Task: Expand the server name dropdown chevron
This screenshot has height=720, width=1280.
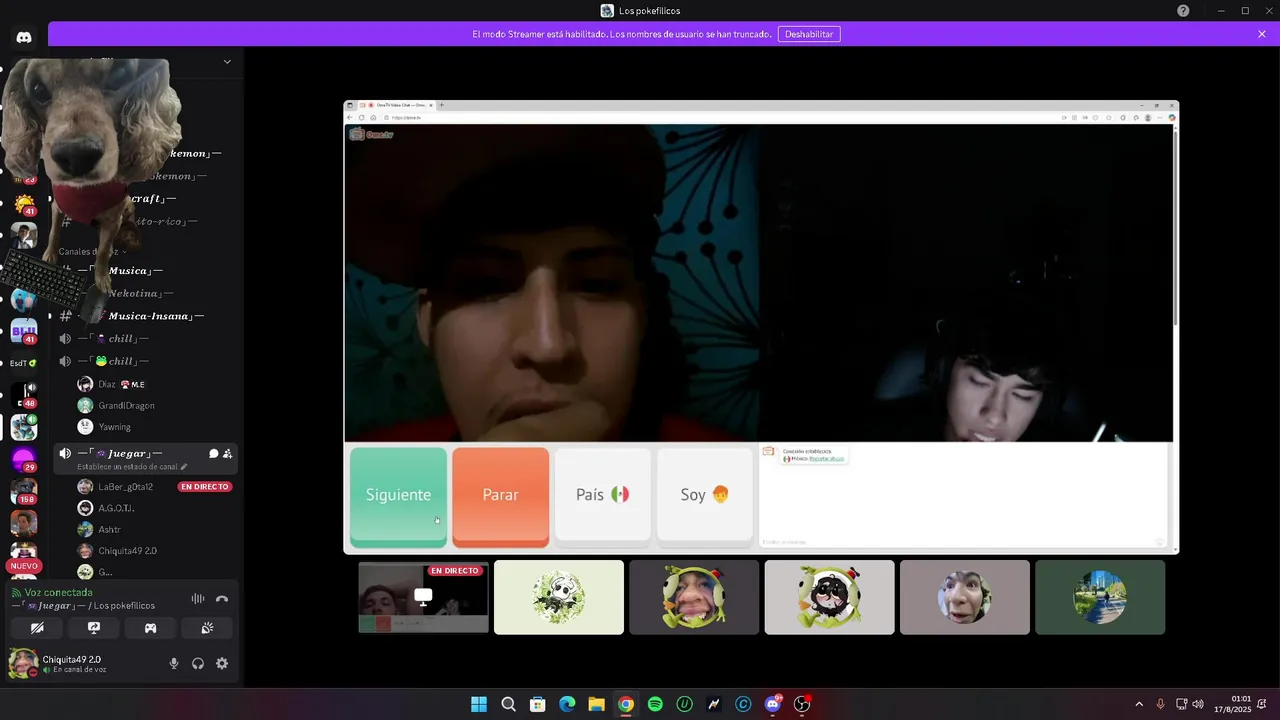Action: point(227,62)
